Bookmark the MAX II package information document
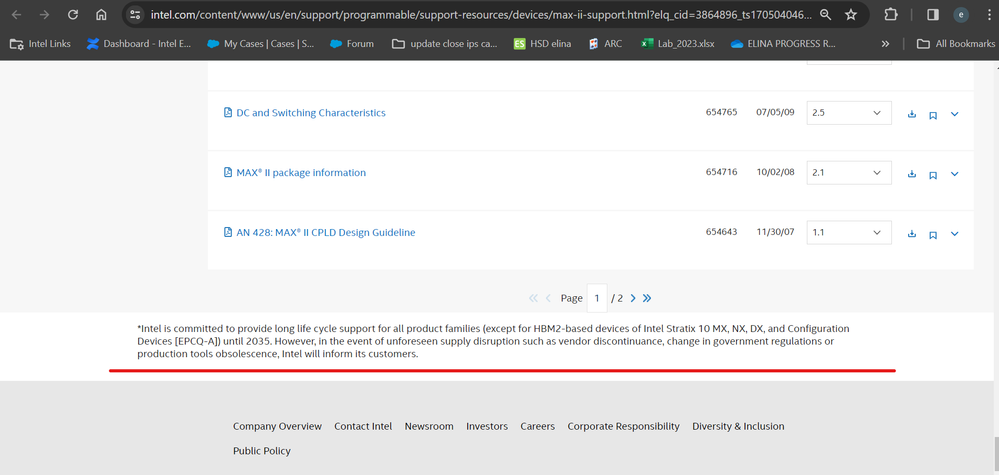 point(933,174)
